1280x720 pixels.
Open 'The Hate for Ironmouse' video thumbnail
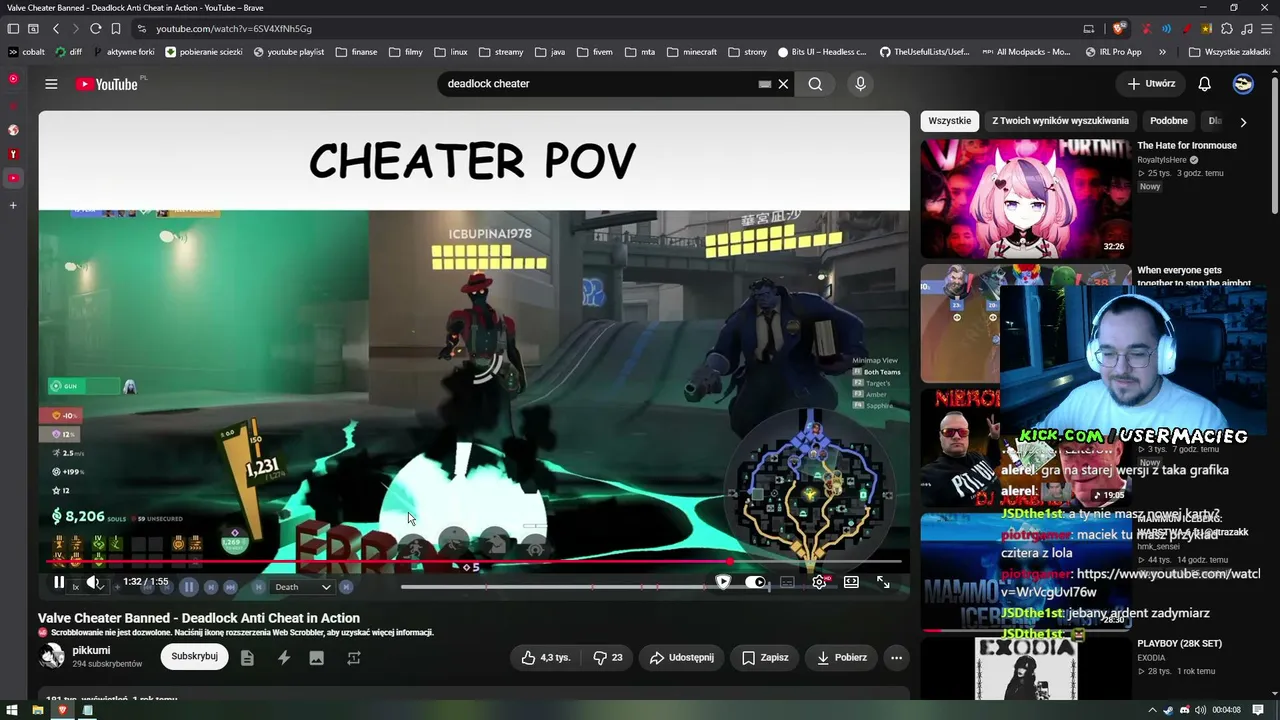pyautogui.click(x=1026, y=198)
